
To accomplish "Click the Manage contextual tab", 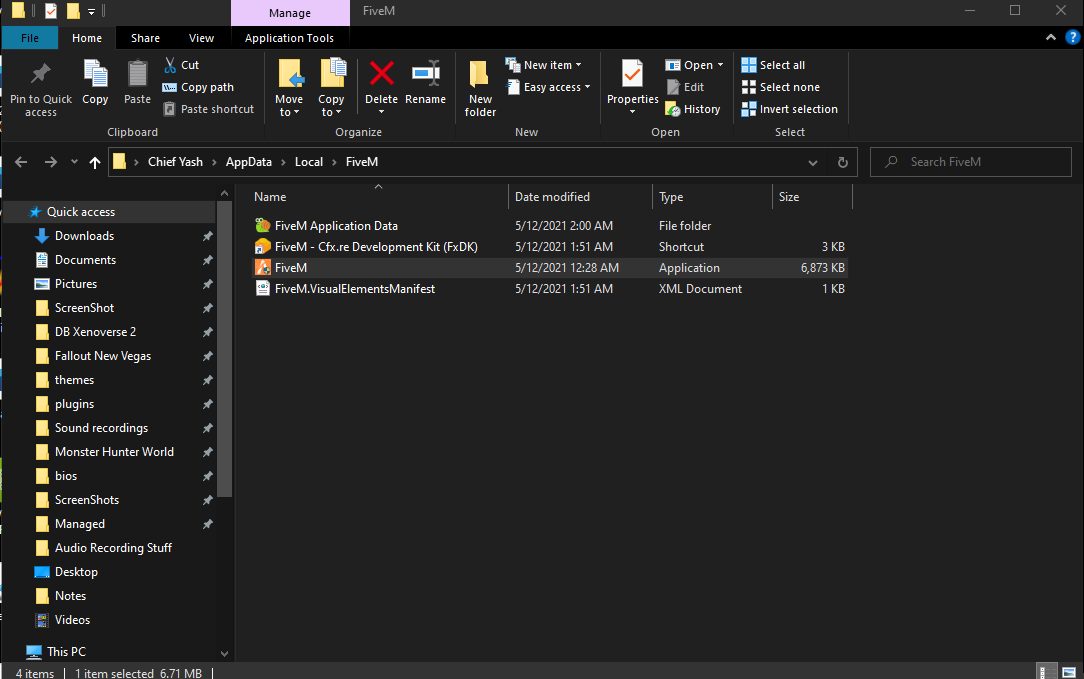I will [290, 13].
